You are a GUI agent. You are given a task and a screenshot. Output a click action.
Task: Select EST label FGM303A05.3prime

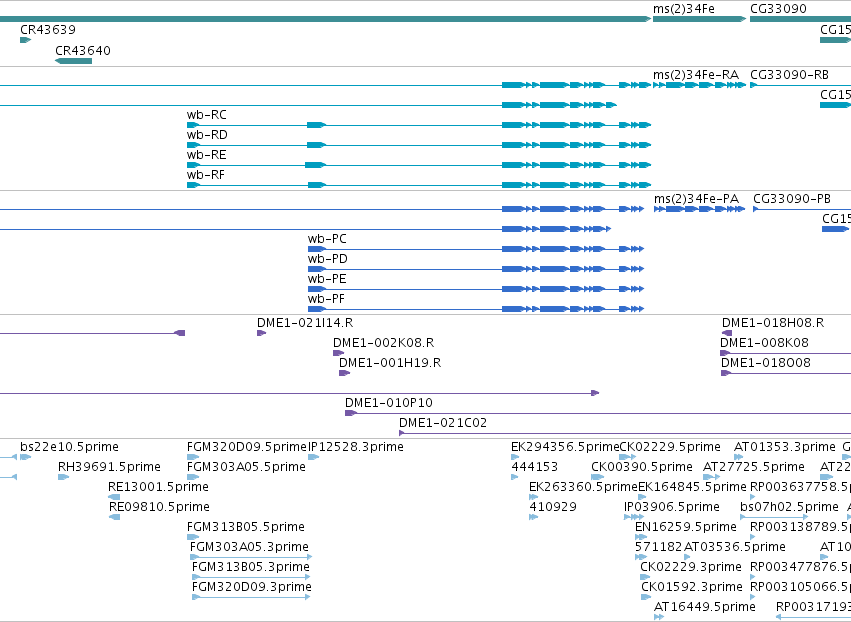coord(249,547)
